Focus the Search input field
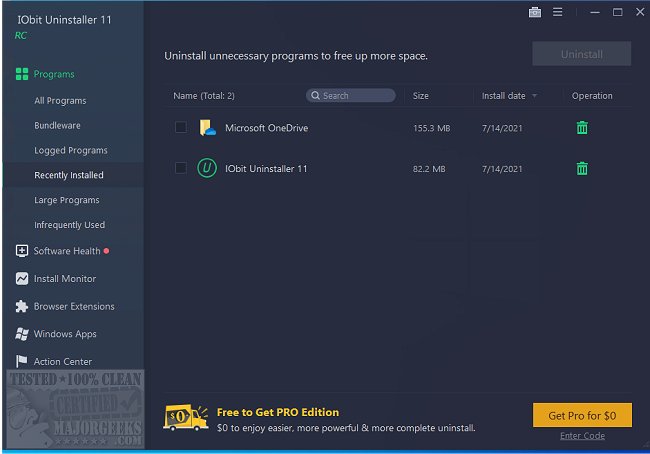Viewport: 650px width, 454px height. tap(351, 95)
